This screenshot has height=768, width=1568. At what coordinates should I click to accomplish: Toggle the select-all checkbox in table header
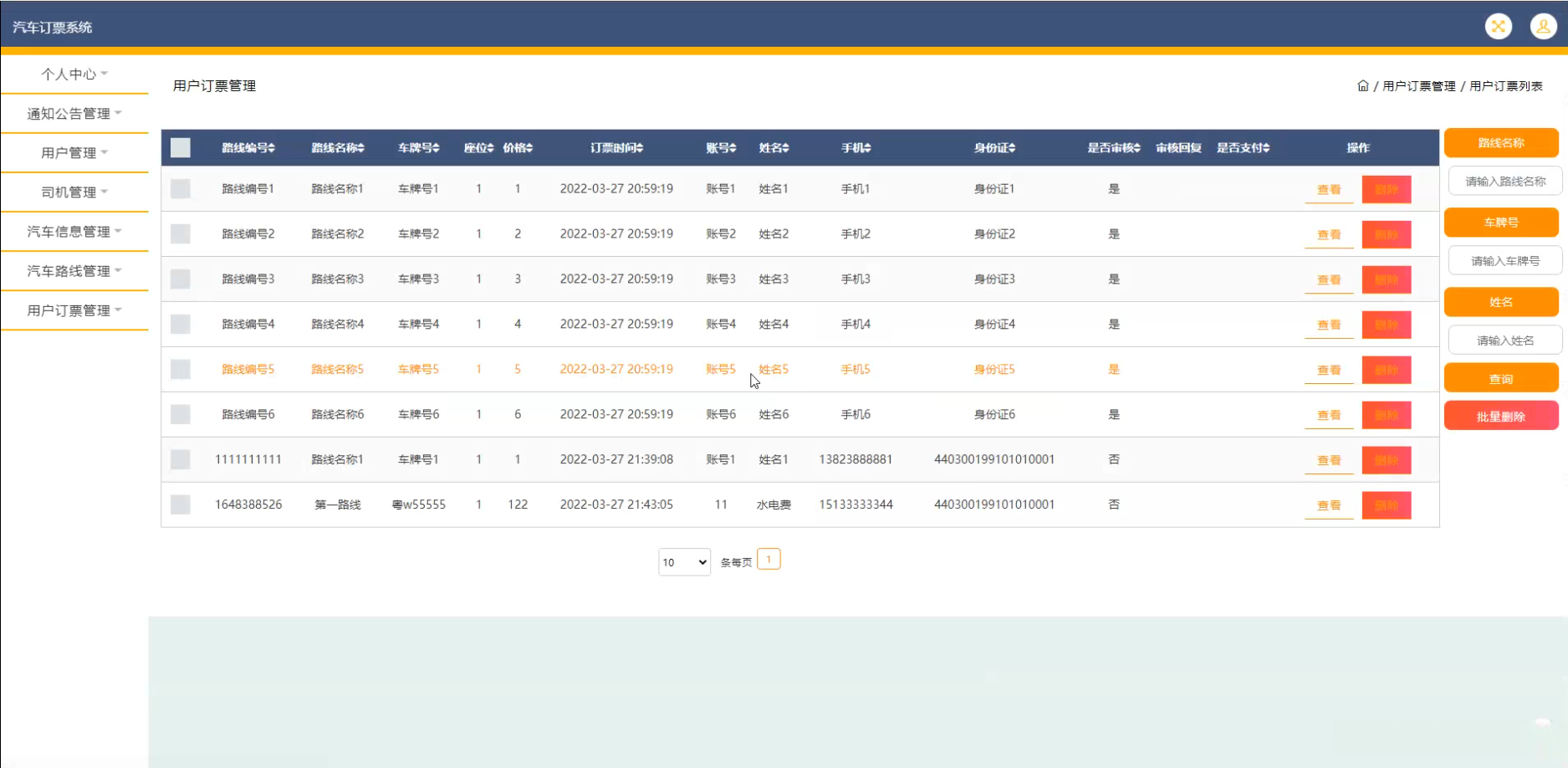(181, 148)
